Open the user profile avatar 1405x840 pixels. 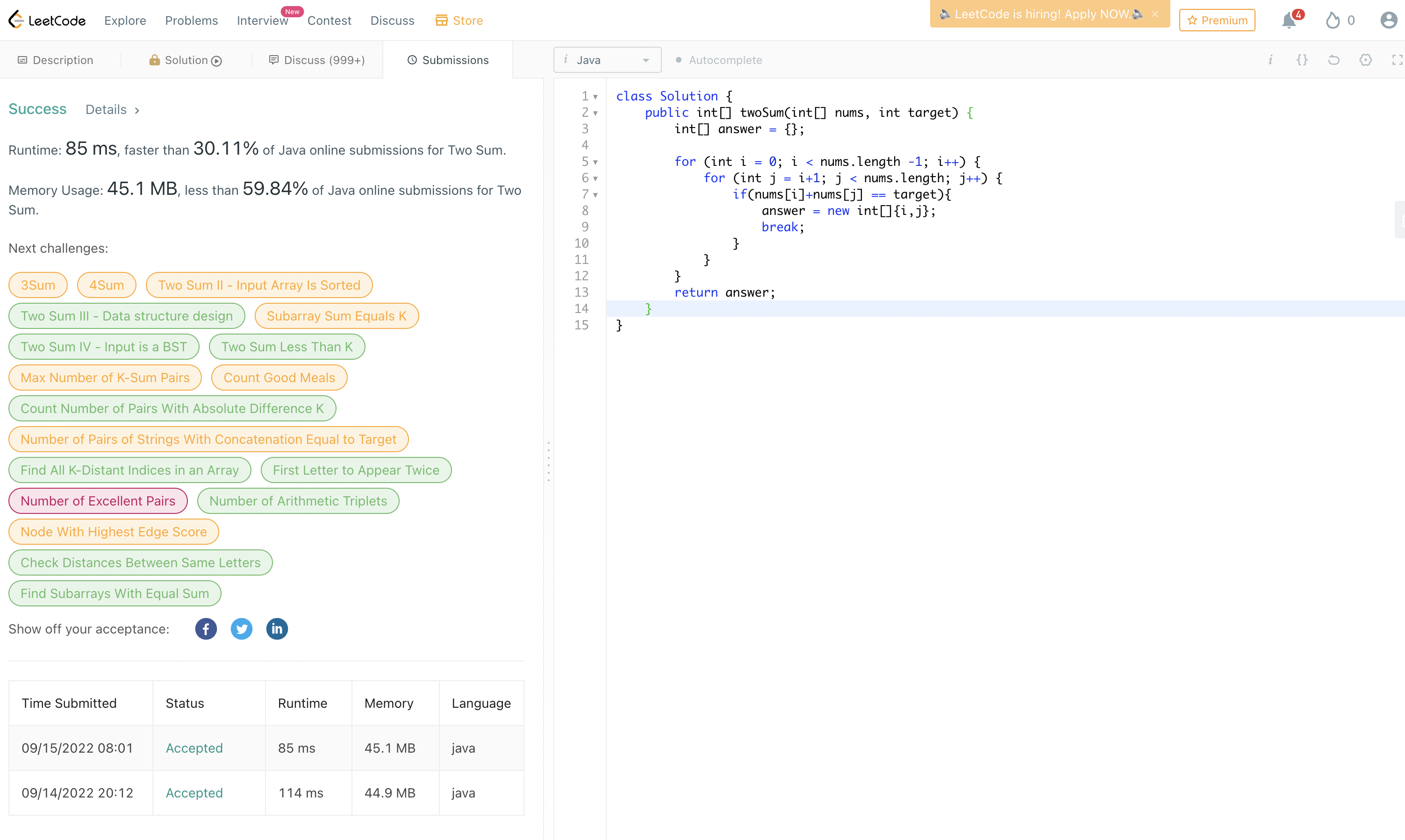coord(1388,21)
